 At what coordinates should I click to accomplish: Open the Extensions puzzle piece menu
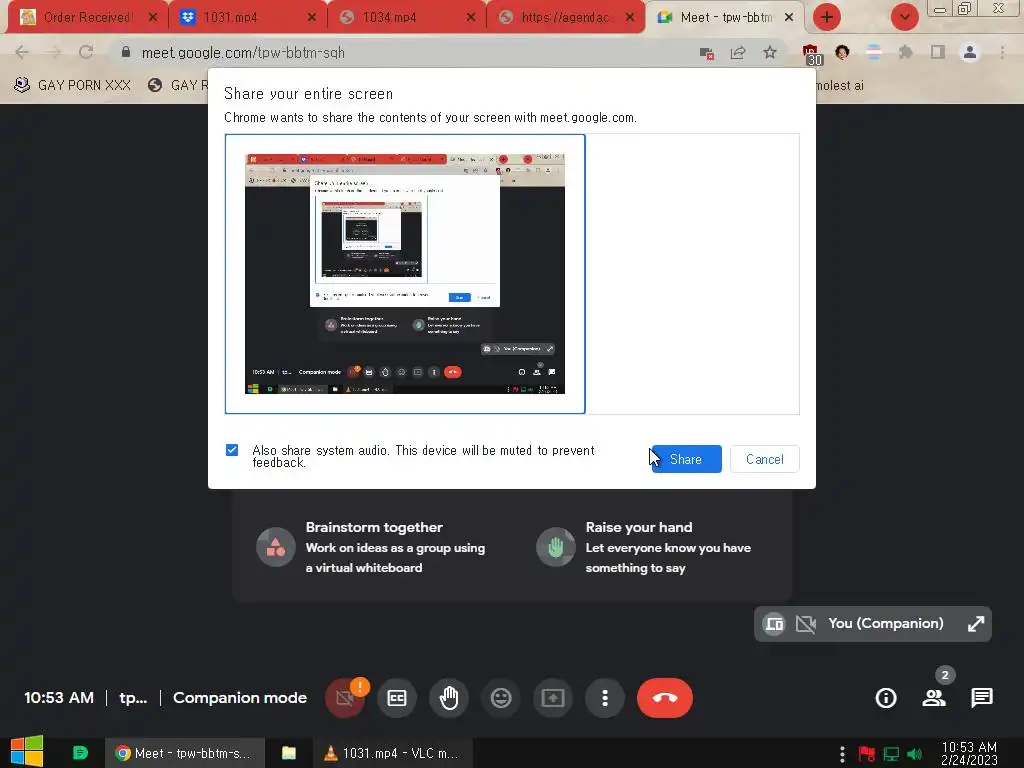coord(905,52)
